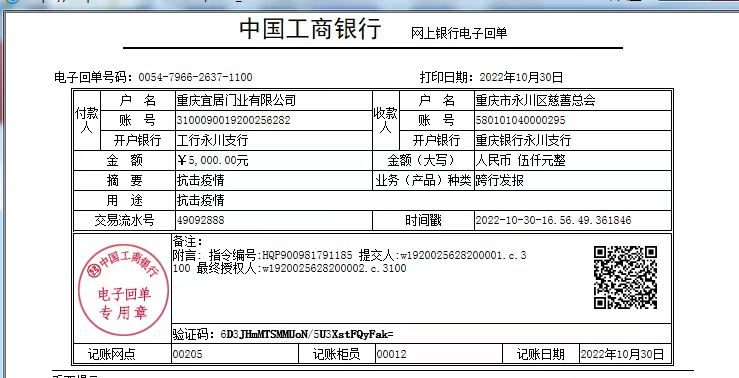
Task: Click the 交易流水号 value 49092888
Action: click(x=201, y=220)
